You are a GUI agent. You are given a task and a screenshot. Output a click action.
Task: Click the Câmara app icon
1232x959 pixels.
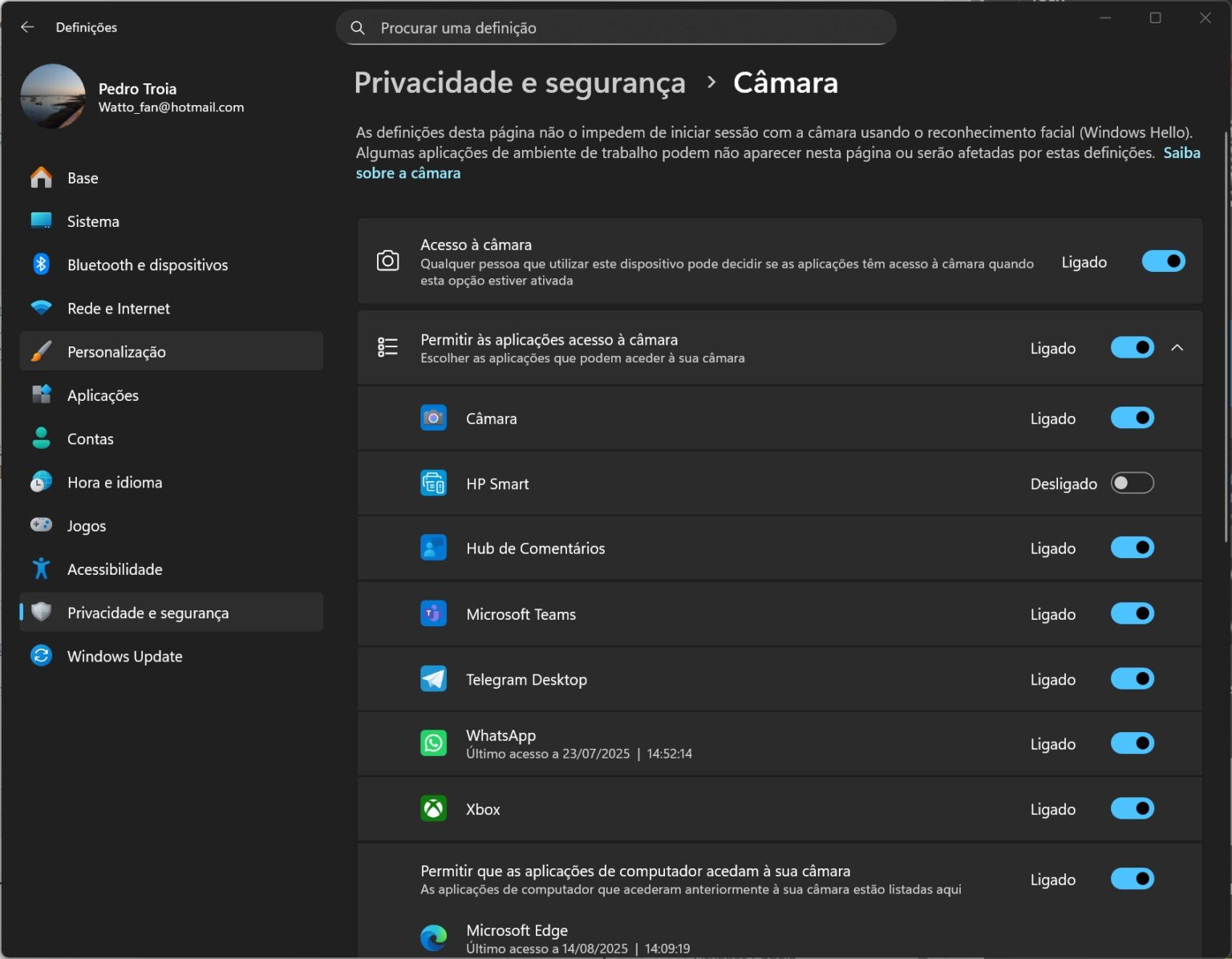pyautogui.click(x=434, y=418)
